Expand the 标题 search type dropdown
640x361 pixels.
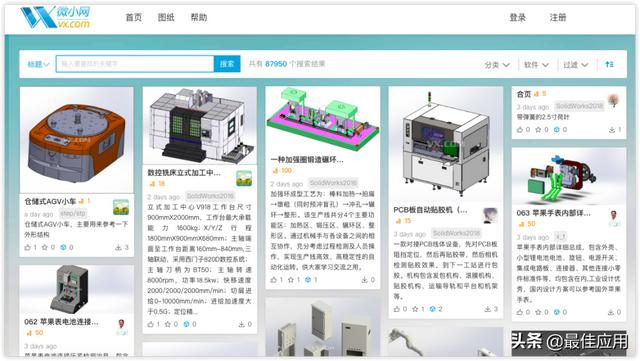[x=38, y=65]
